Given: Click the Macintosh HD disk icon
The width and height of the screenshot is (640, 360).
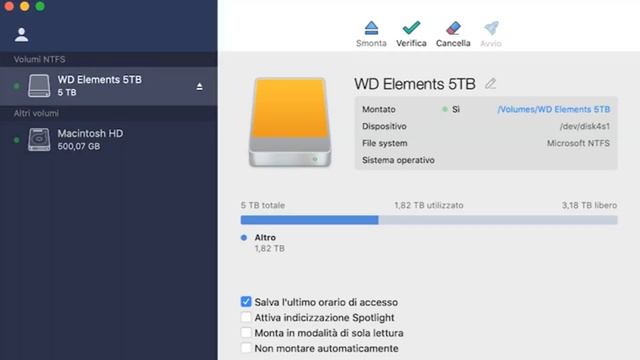Looking at the screenshot, I should (x=39, y=140).
